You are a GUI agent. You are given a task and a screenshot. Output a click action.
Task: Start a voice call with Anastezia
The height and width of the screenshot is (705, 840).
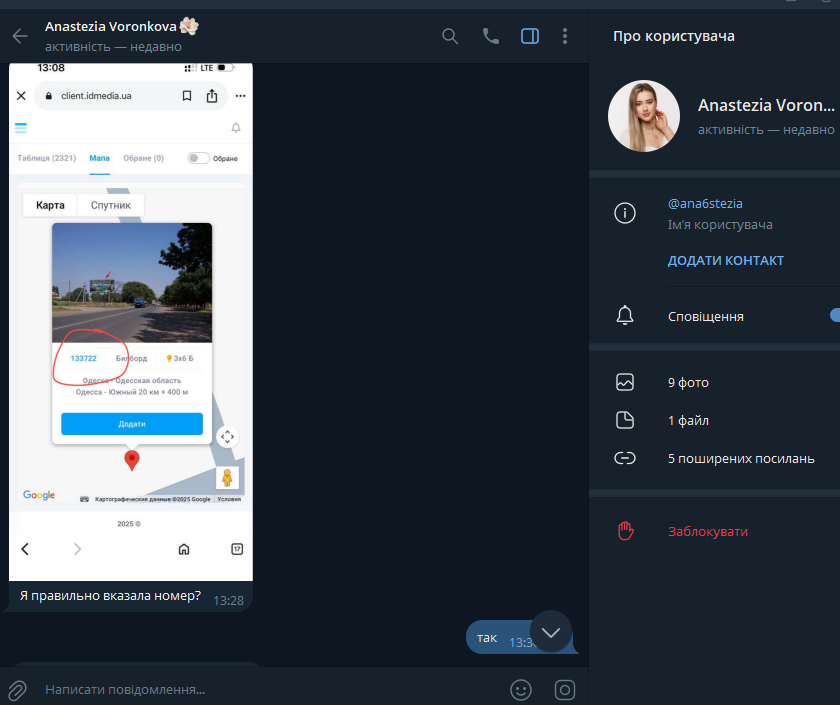(x=491, y=36)
